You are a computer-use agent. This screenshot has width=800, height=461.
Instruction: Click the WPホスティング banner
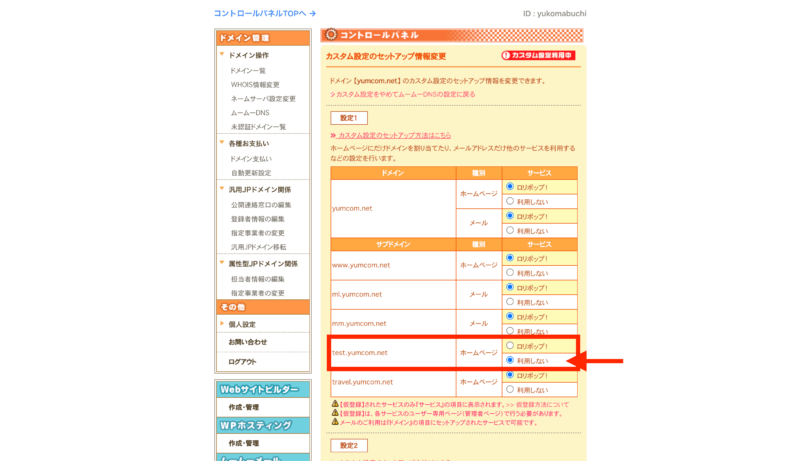coord(263,425)
